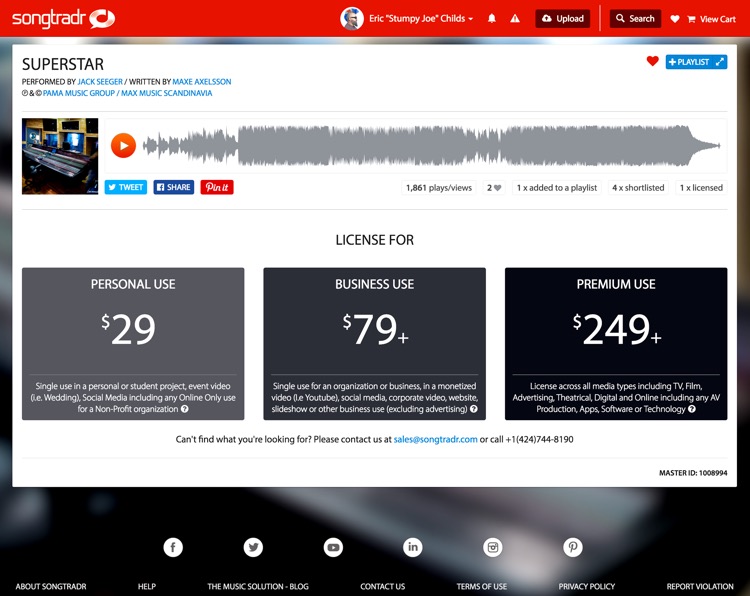Select the Personal Use $29 license card
This screenshot has height=596, width=750.
tap(133, 343)
